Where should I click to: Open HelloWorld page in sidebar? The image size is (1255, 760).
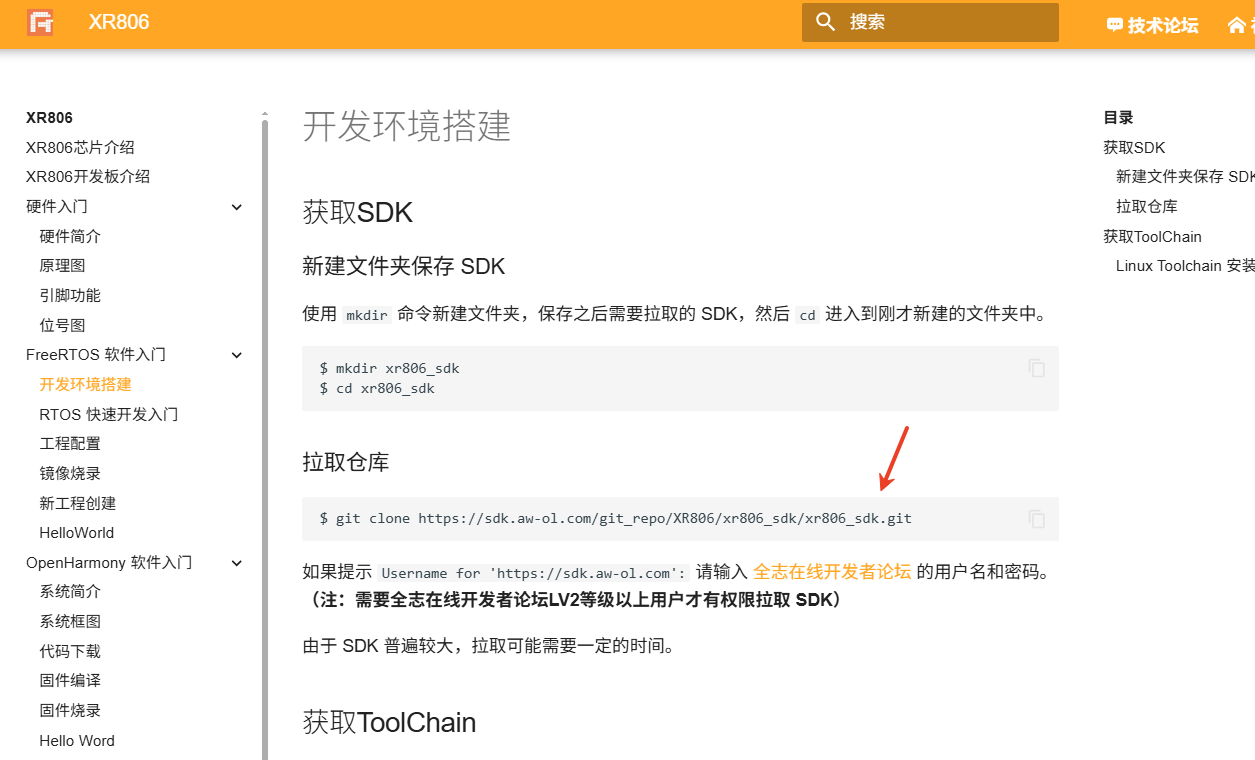pos(77,533)
